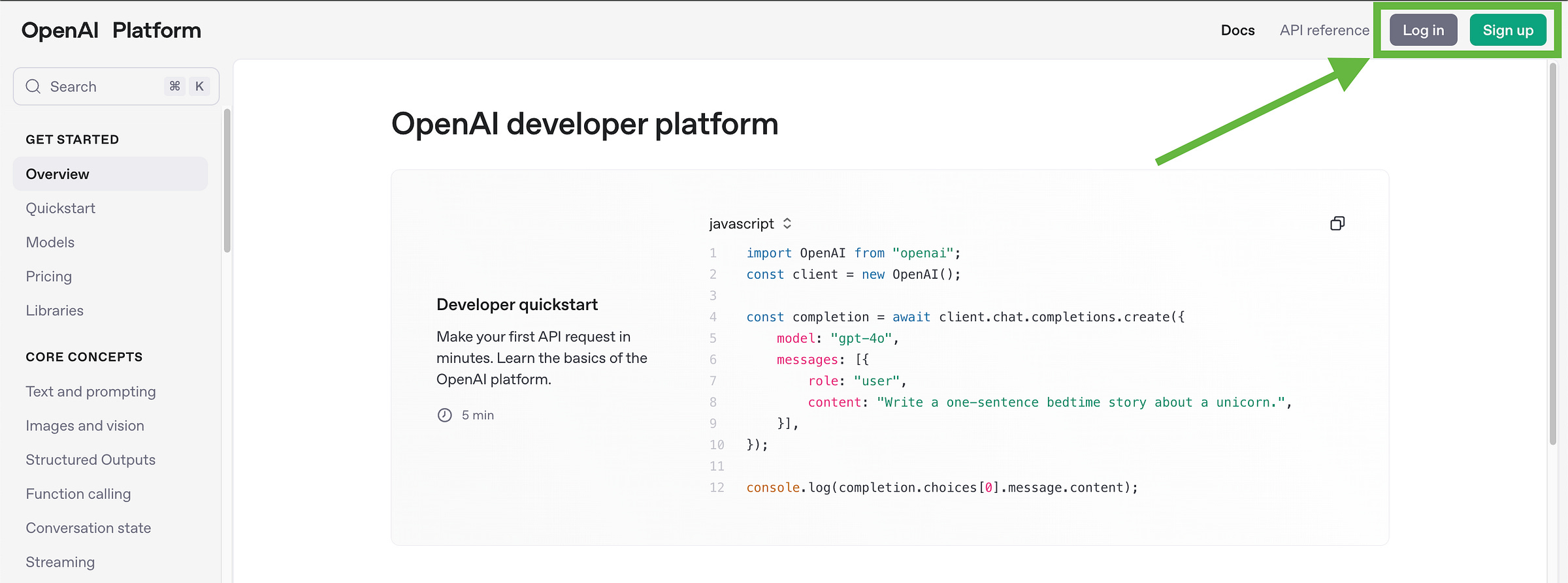Viewport: 1568px width, 583px height.
Task: Click code text 'model: "gpt-4o",'
Action: [838, 338]
